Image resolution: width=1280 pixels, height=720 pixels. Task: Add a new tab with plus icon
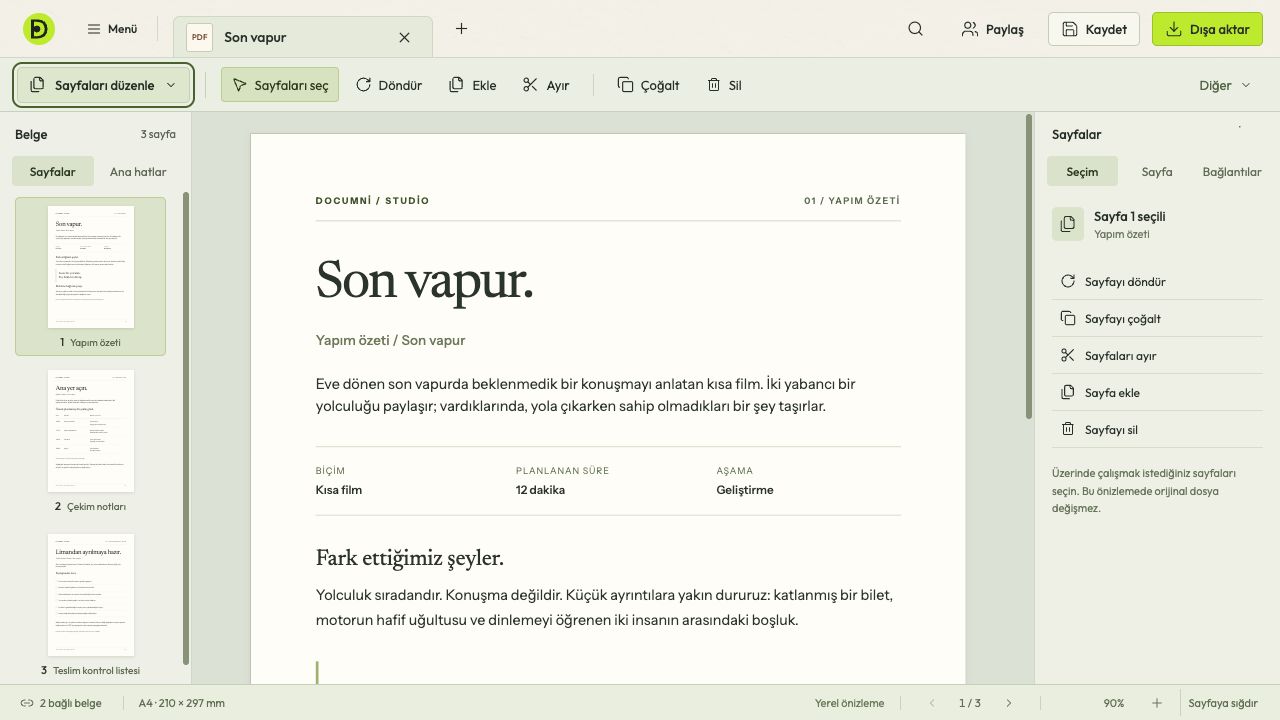pyautogui.click(x=461, y=29)
